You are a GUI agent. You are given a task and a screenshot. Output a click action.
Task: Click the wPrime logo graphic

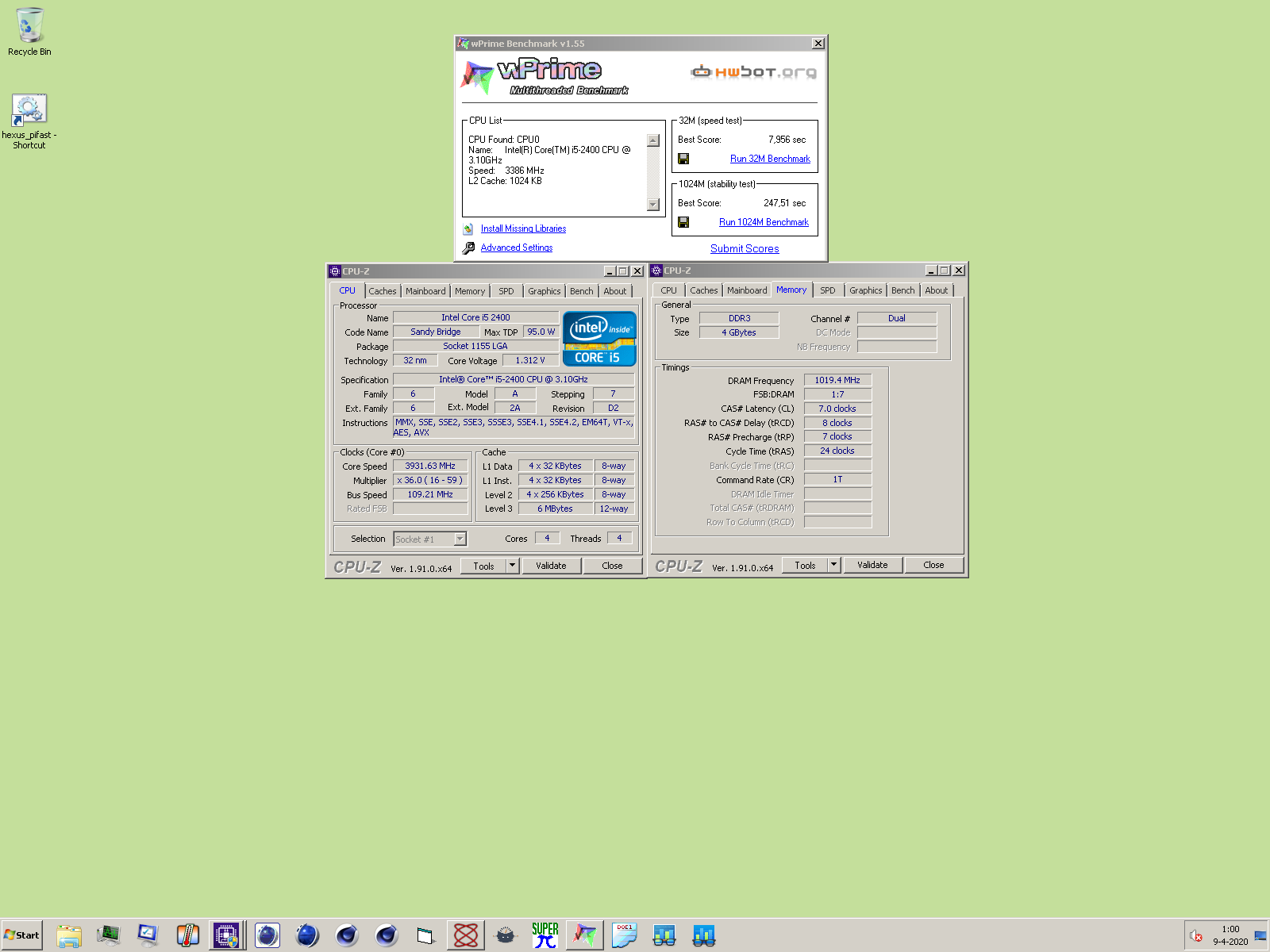pyautogui.click(x=545, y=76)
